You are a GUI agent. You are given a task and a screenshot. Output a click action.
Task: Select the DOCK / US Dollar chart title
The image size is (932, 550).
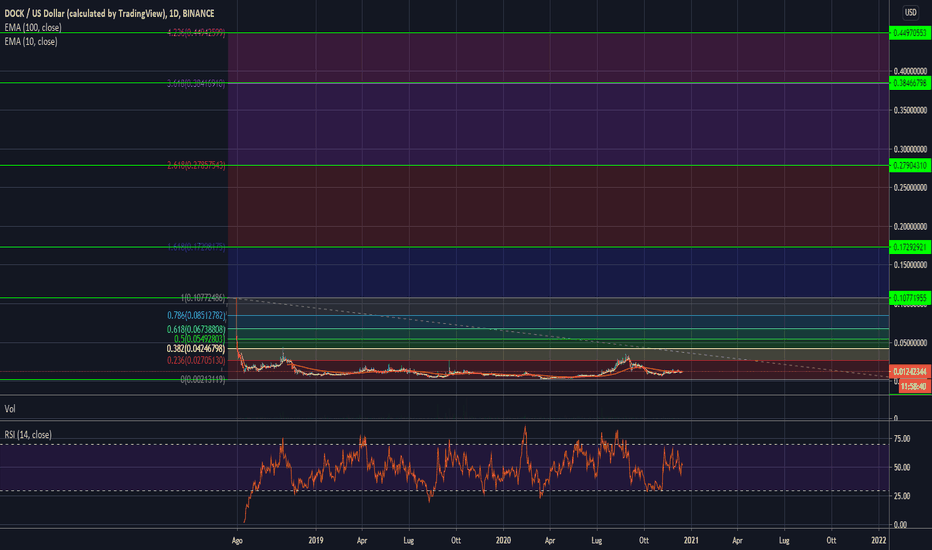pyautogui.click(x=109, y=13)
